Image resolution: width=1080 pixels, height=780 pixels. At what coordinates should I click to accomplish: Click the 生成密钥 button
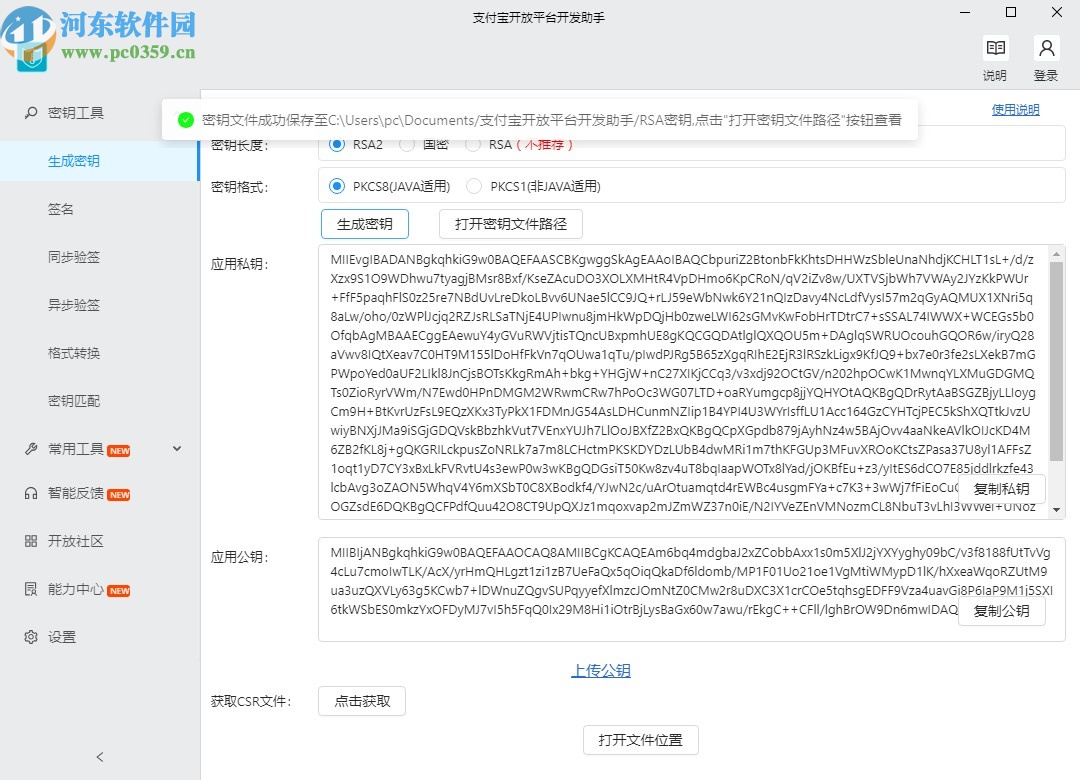[x=365, y=224]
